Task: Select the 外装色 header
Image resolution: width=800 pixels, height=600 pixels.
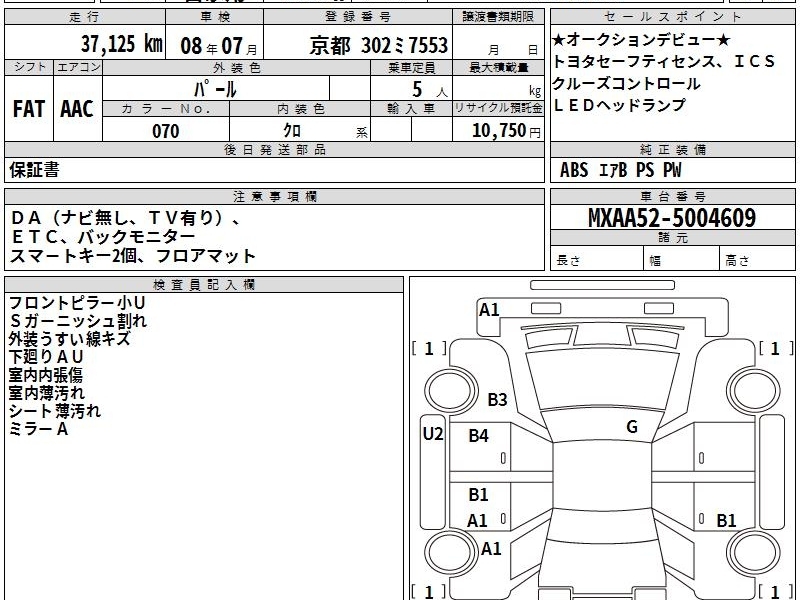Action: coord(236,67)
